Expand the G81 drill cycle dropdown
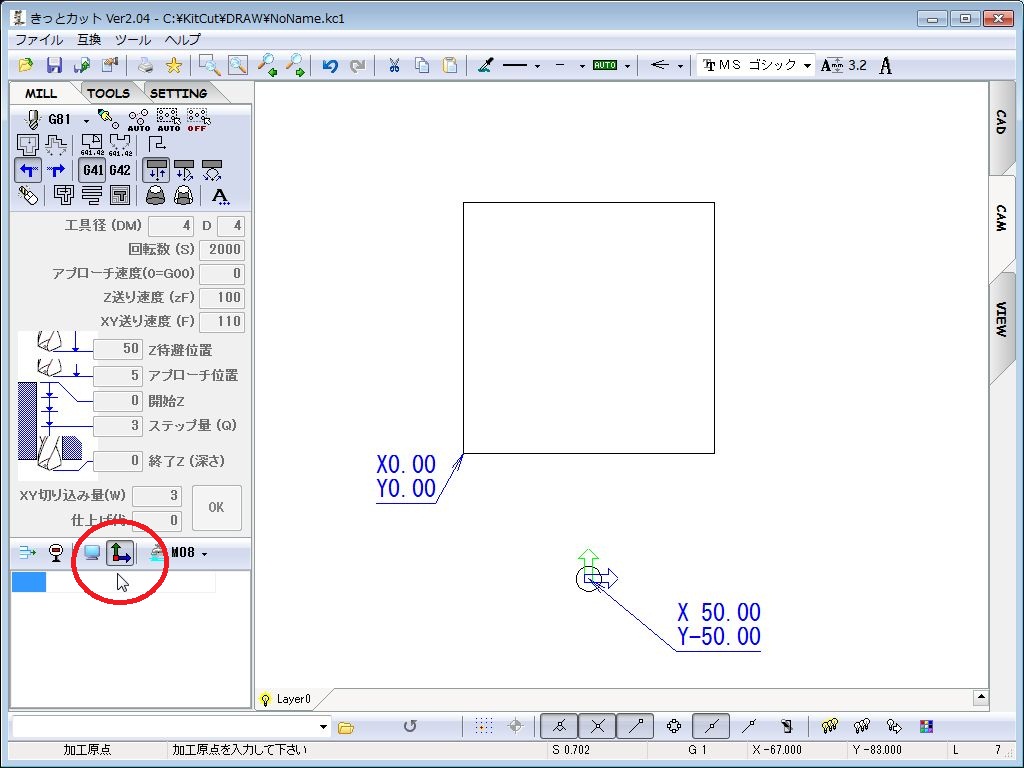Image resolution: width=1024 pixels, height=768 pixels. (x=86, y=121)
